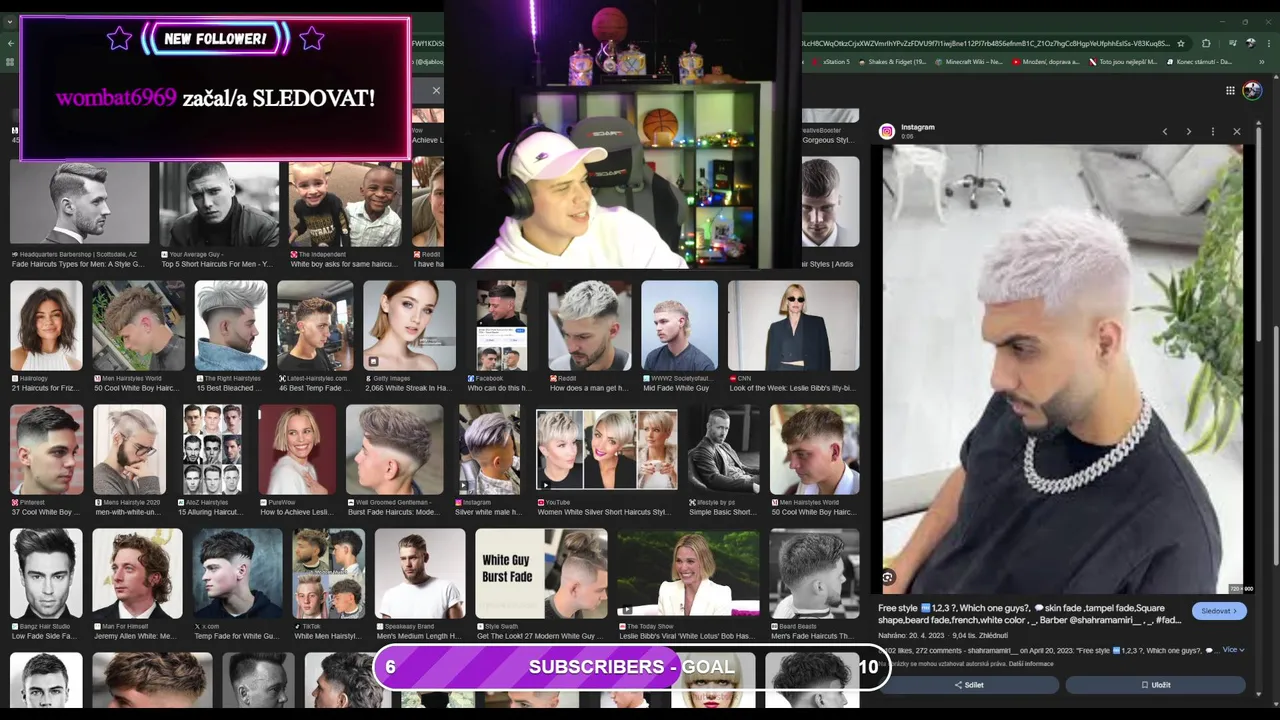Open the Free style post title link

1030,614
